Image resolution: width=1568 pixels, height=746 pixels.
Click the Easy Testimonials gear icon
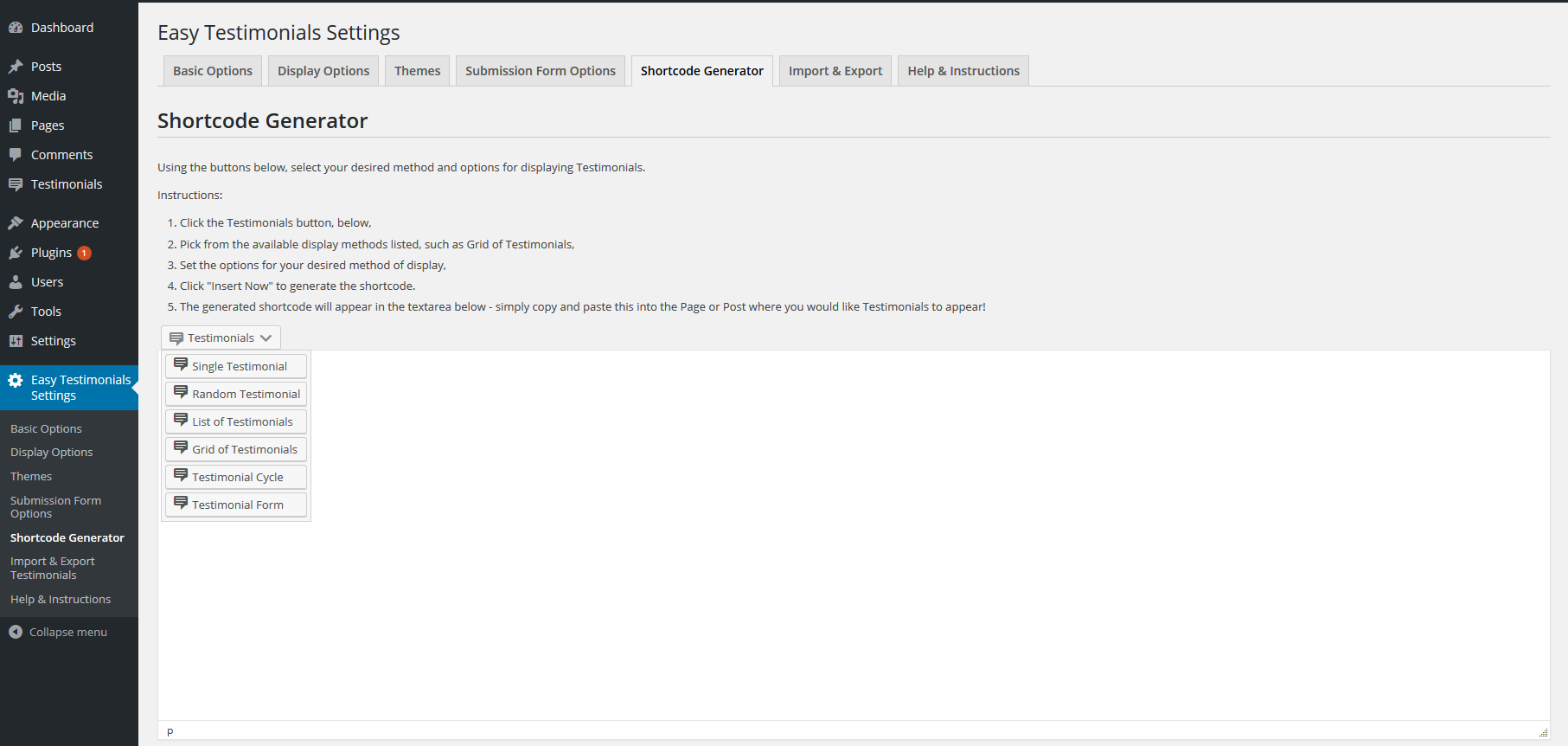[16, 381]
